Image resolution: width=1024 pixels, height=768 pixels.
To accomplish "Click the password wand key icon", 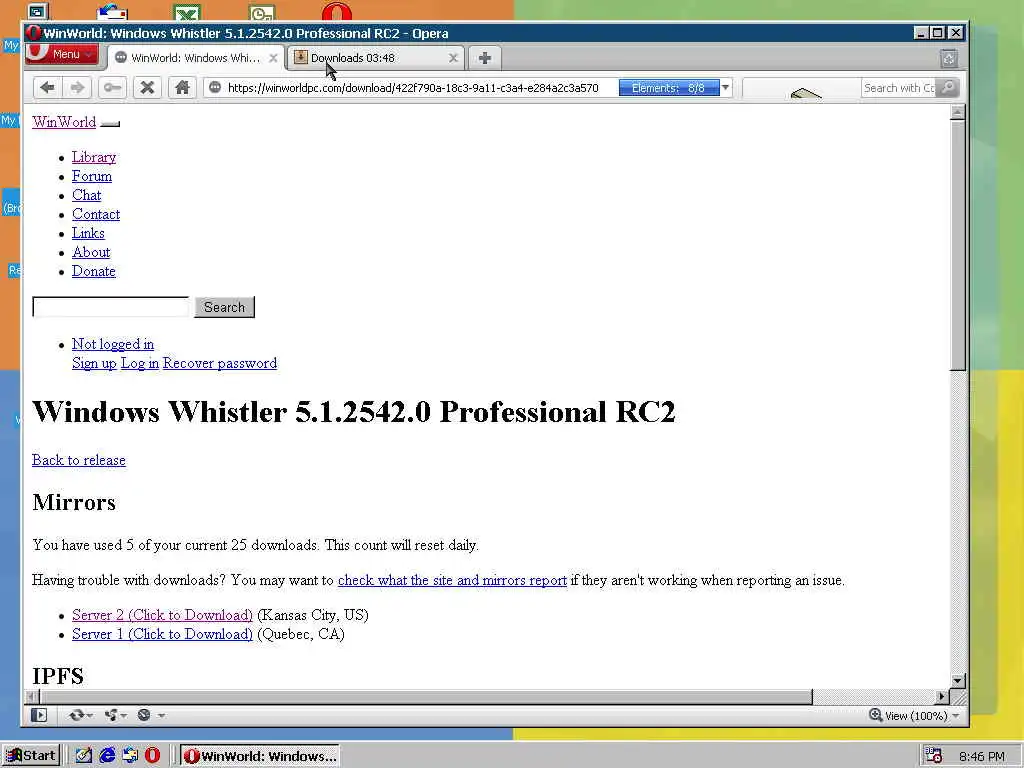I will pyautogui.click(x=112, y=88).
